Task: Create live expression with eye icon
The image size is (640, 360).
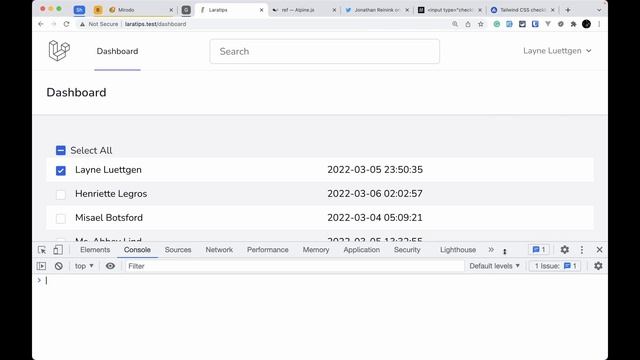Action: point(110,266)
